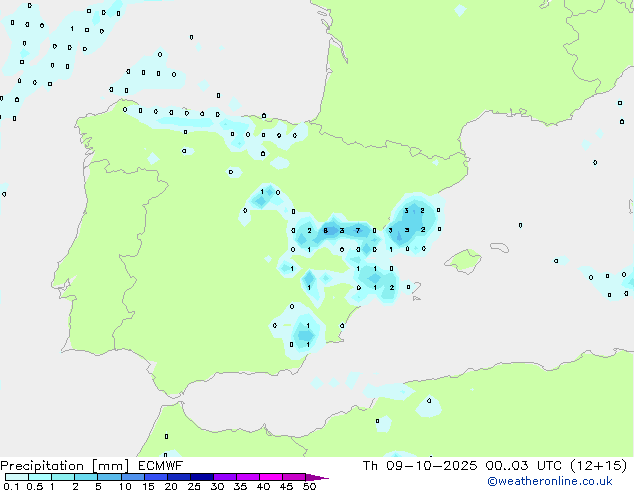Pick the legend swatch starting at 5
Viewport: 634px width, 490px height.
pos(109,477)
